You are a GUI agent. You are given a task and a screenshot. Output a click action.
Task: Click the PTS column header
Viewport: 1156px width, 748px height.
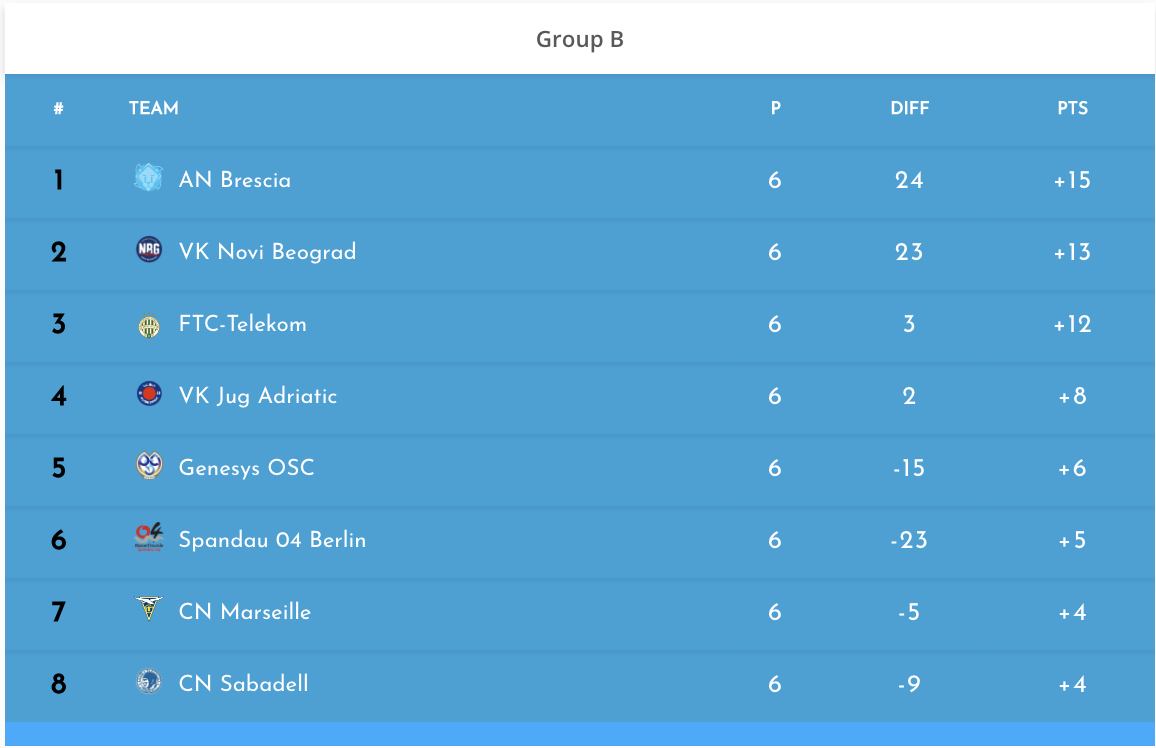tap(1072, 108)
